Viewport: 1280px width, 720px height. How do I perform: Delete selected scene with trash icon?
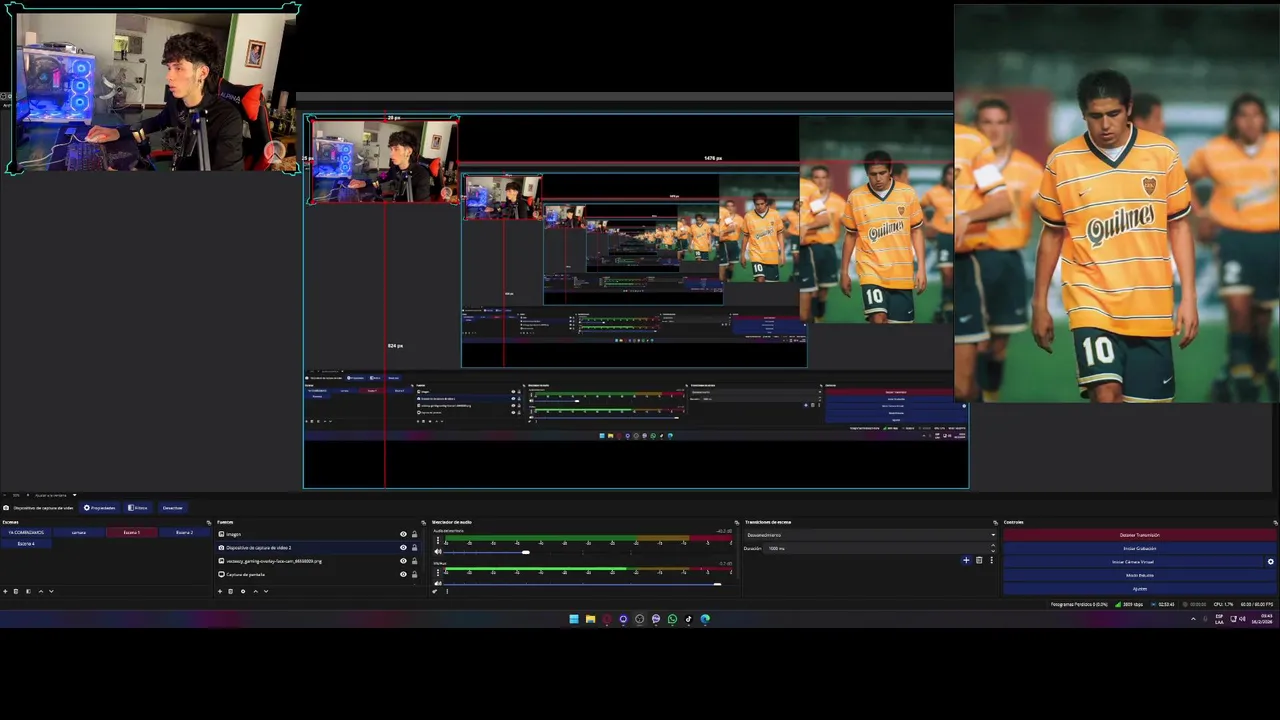click(x=16, y=591)
